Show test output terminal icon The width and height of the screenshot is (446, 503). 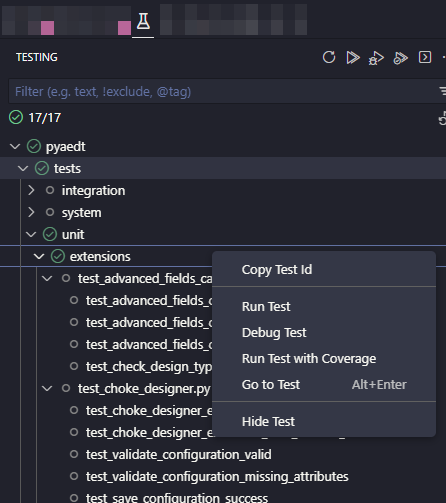click(425, 57)
